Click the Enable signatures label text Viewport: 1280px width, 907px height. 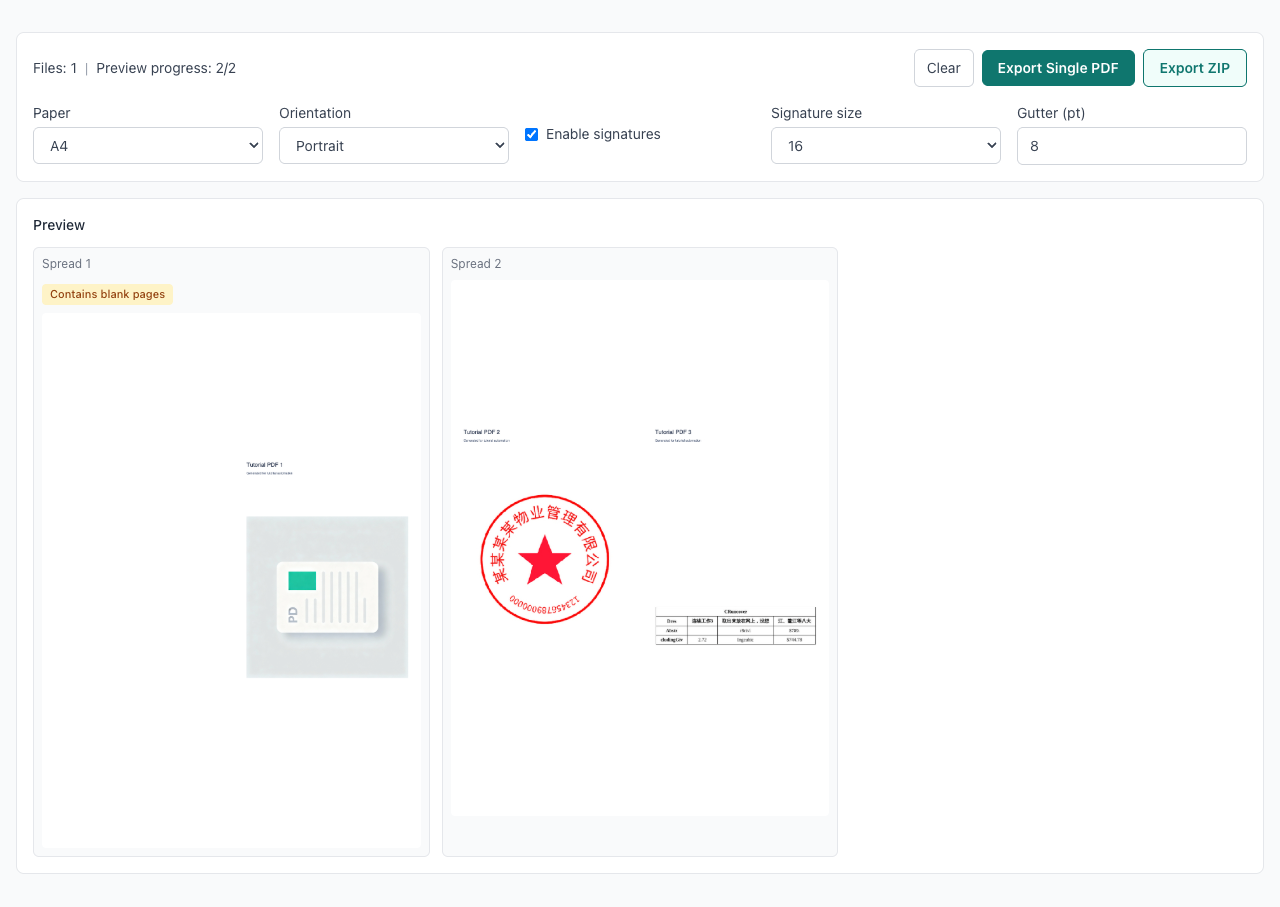(x=603, y=134)
